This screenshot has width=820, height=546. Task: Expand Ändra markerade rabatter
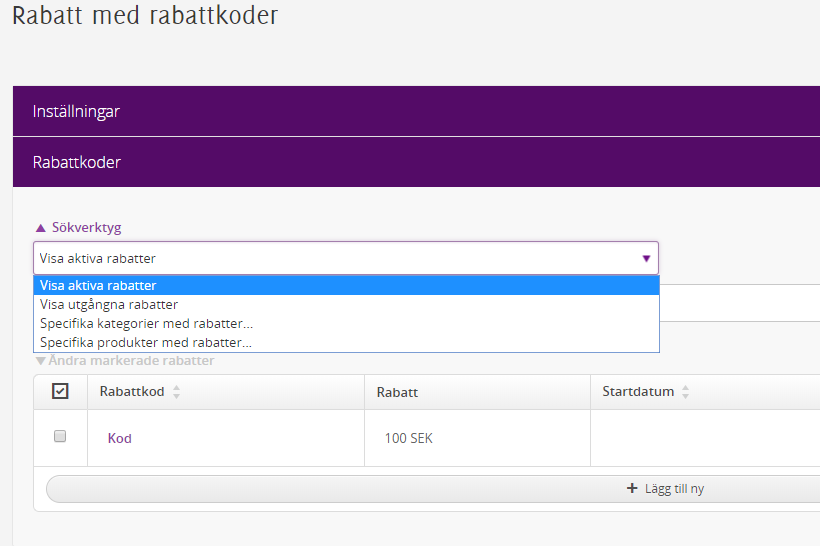(x=124, y=361)
